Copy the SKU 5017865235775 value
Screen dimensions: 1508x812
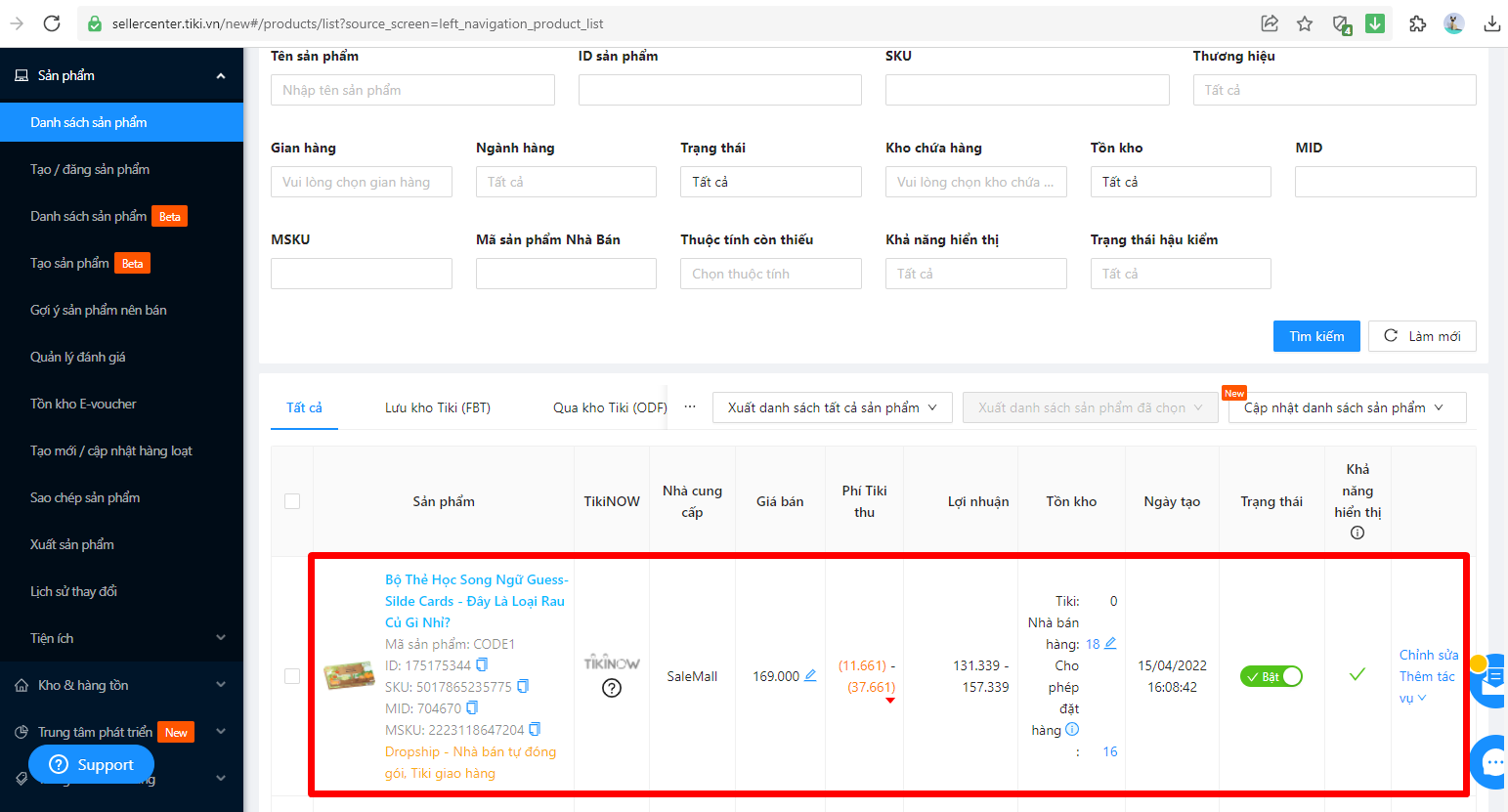click(523, 687)
